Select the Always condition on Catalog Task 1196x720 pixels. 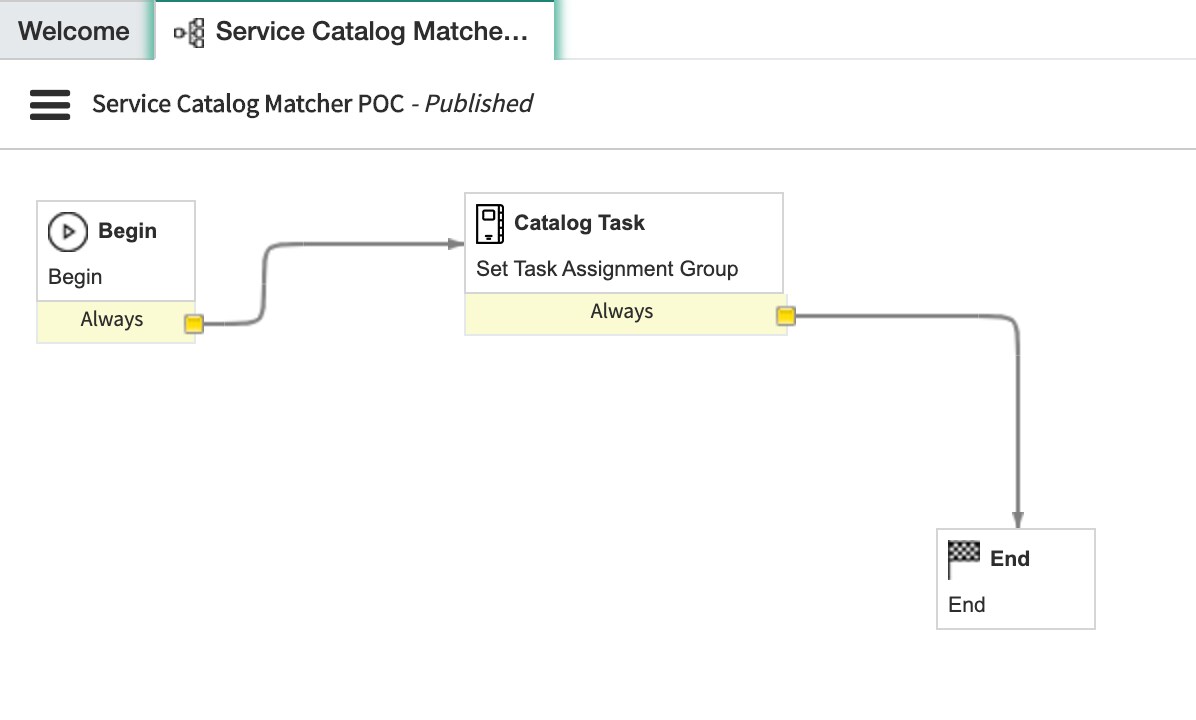[x=621, y=311]
